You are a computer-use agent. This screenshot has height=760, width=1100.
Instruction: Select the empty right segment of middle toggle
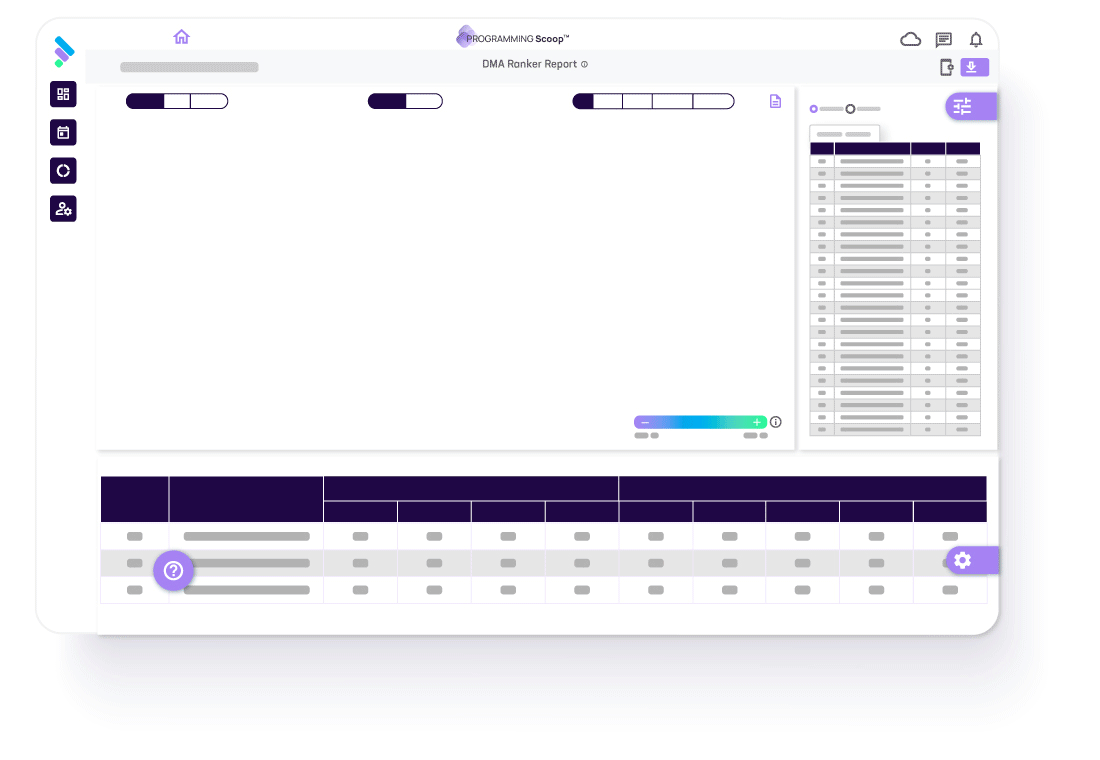424,101
